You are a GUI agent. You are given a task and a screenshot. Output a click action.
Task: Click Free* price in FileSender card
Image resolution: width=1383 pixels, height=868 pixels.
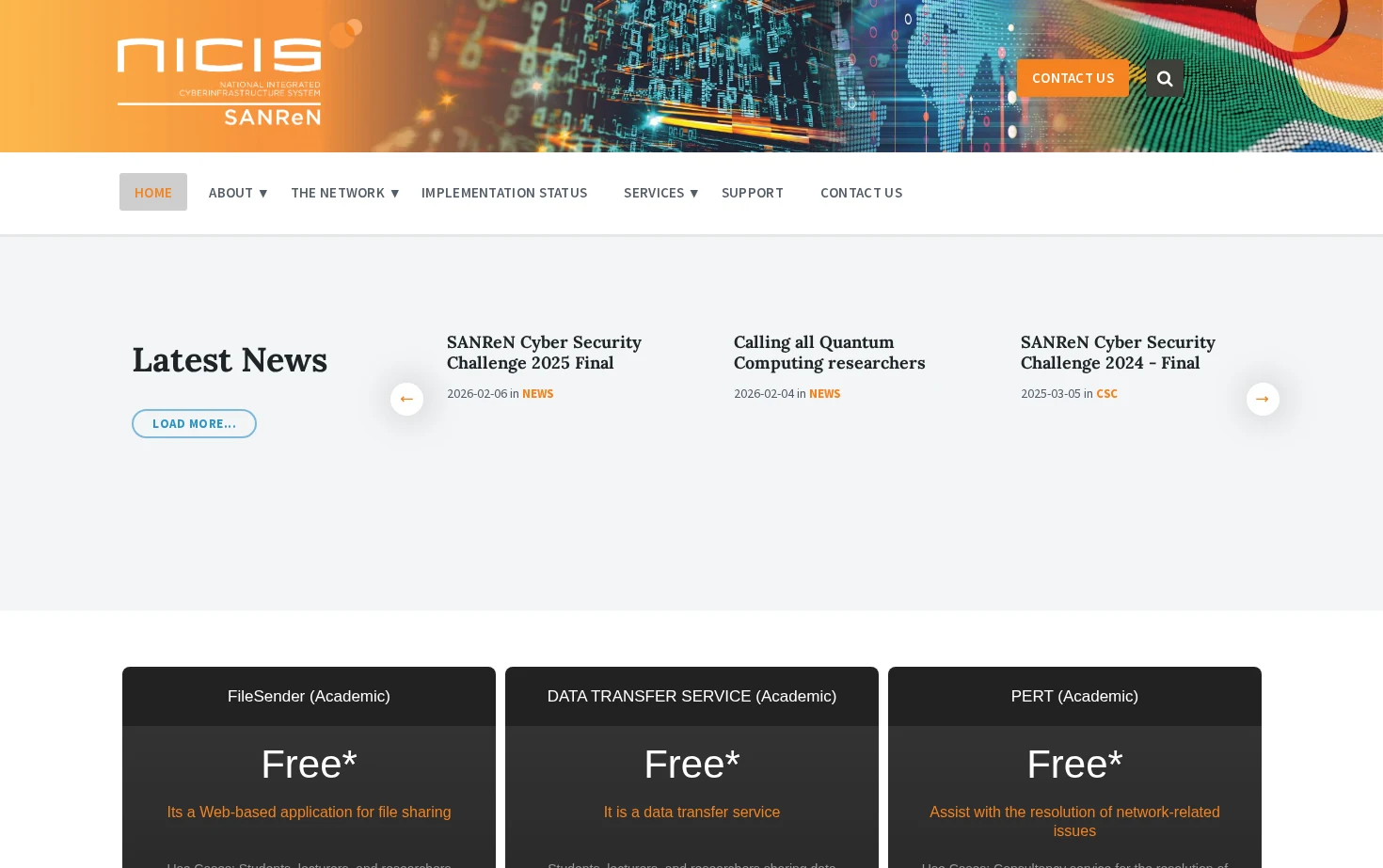(x=309, y=764)
